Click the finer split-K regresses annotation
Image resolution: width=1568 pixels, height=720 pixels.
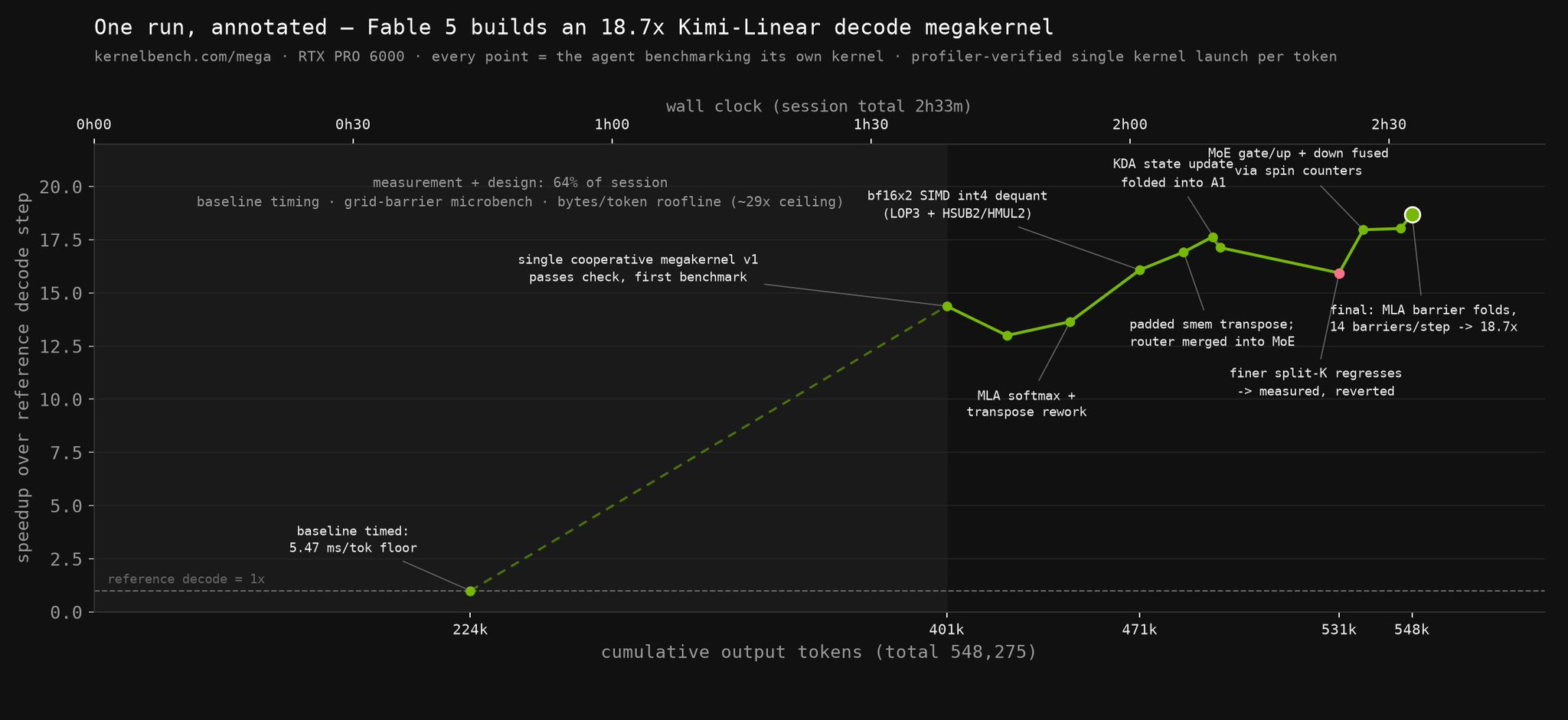pyautogui.click(x=1315, y=383)
